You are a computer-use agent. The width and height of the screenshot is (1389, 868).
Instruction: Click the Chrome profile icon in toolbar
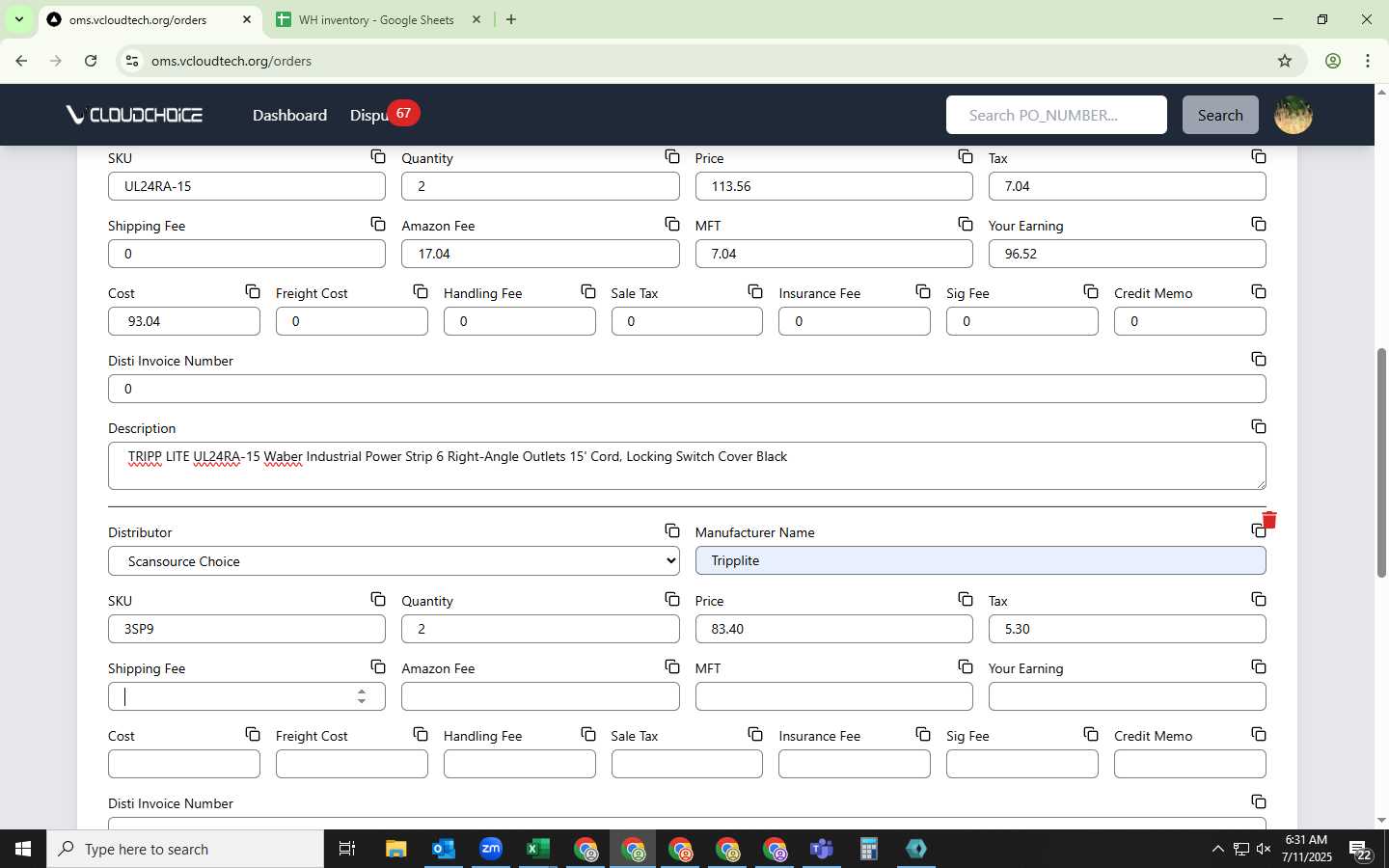coord(1332,61)
